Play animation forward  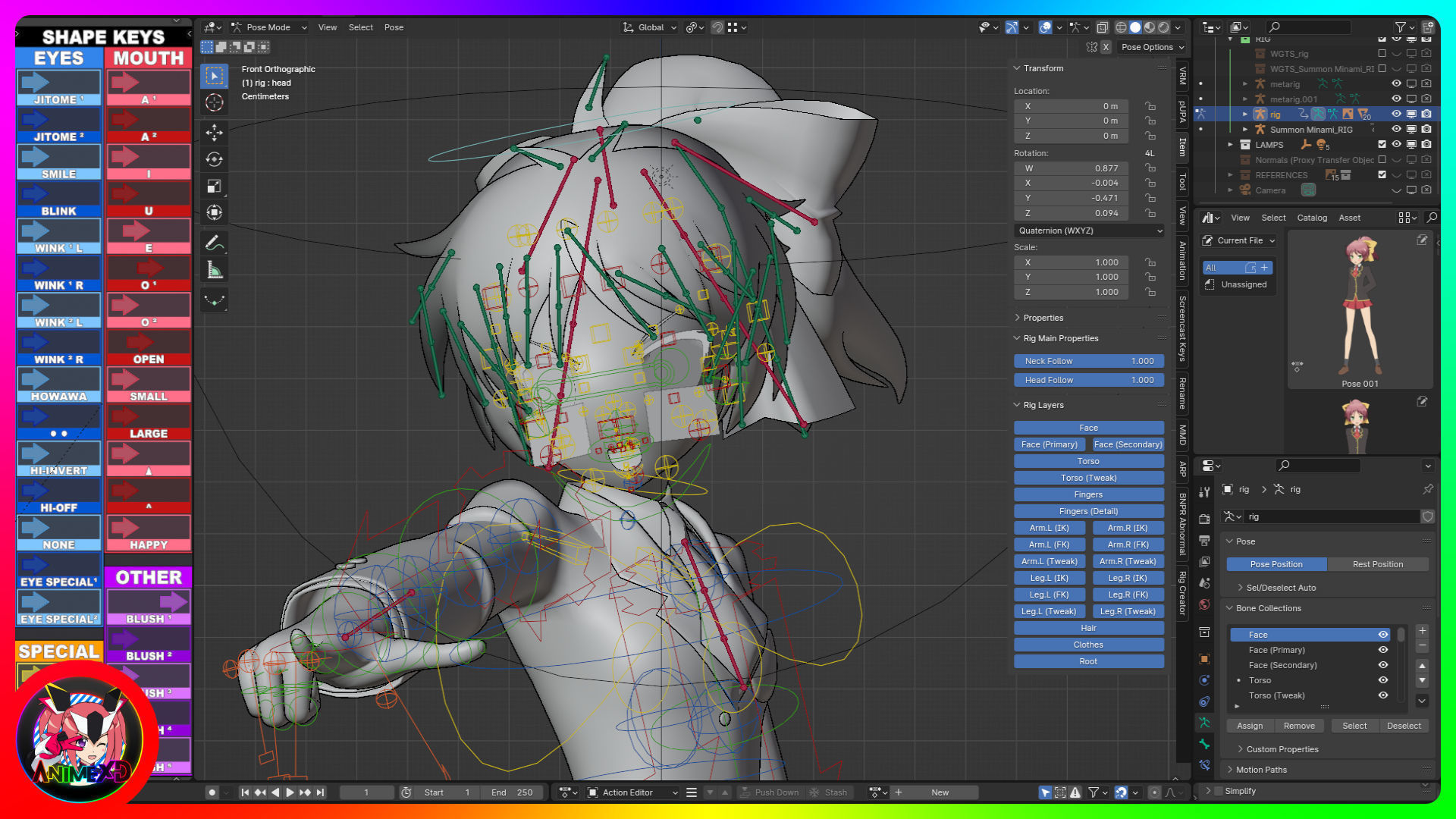290,792
